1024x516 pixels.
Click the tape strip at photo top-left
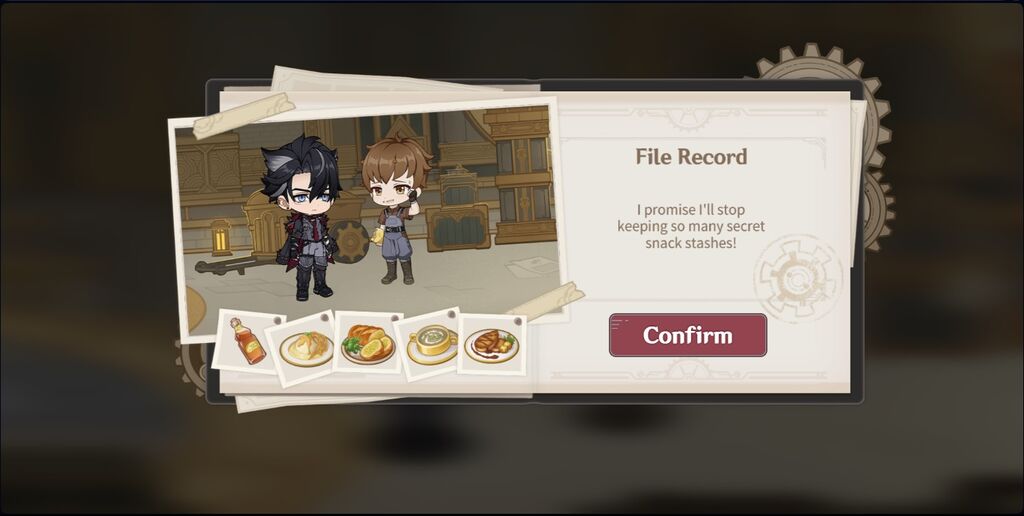(x=244, y=115)
